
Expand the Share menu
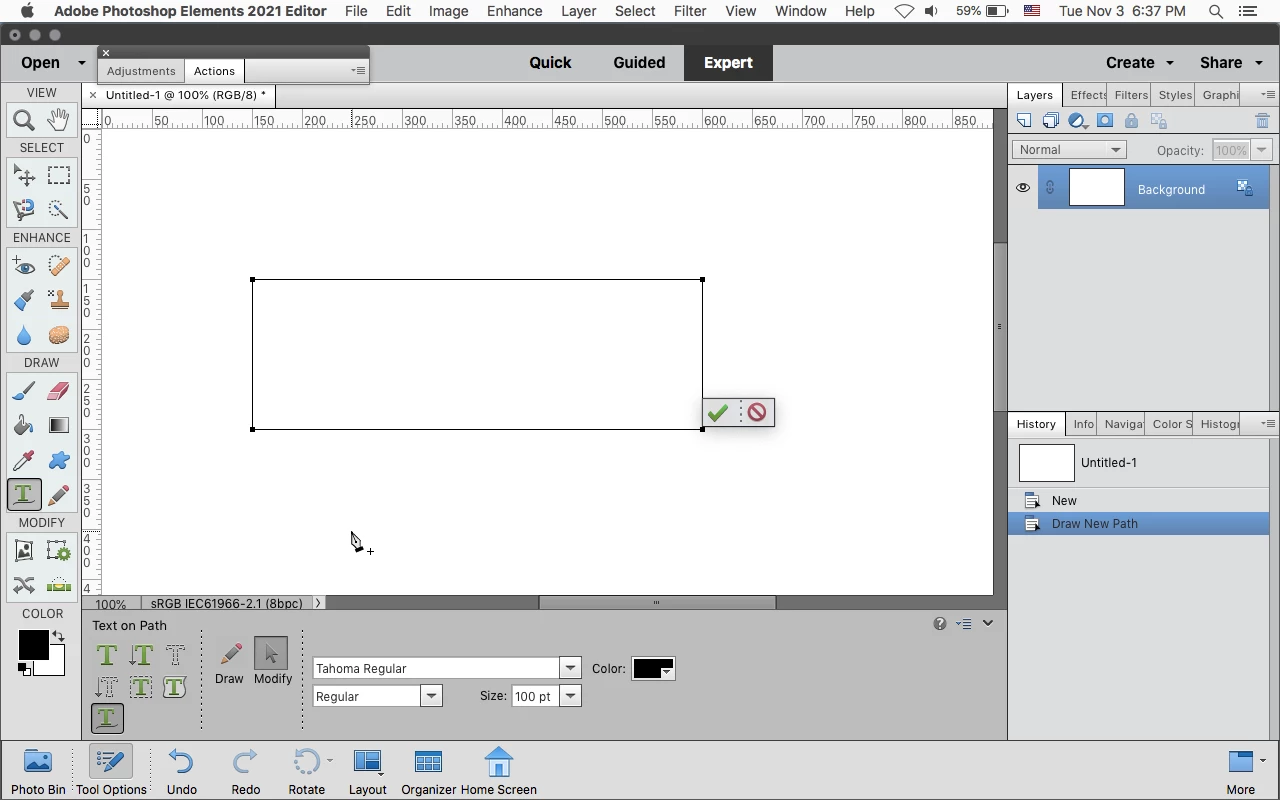point(1231,62)
